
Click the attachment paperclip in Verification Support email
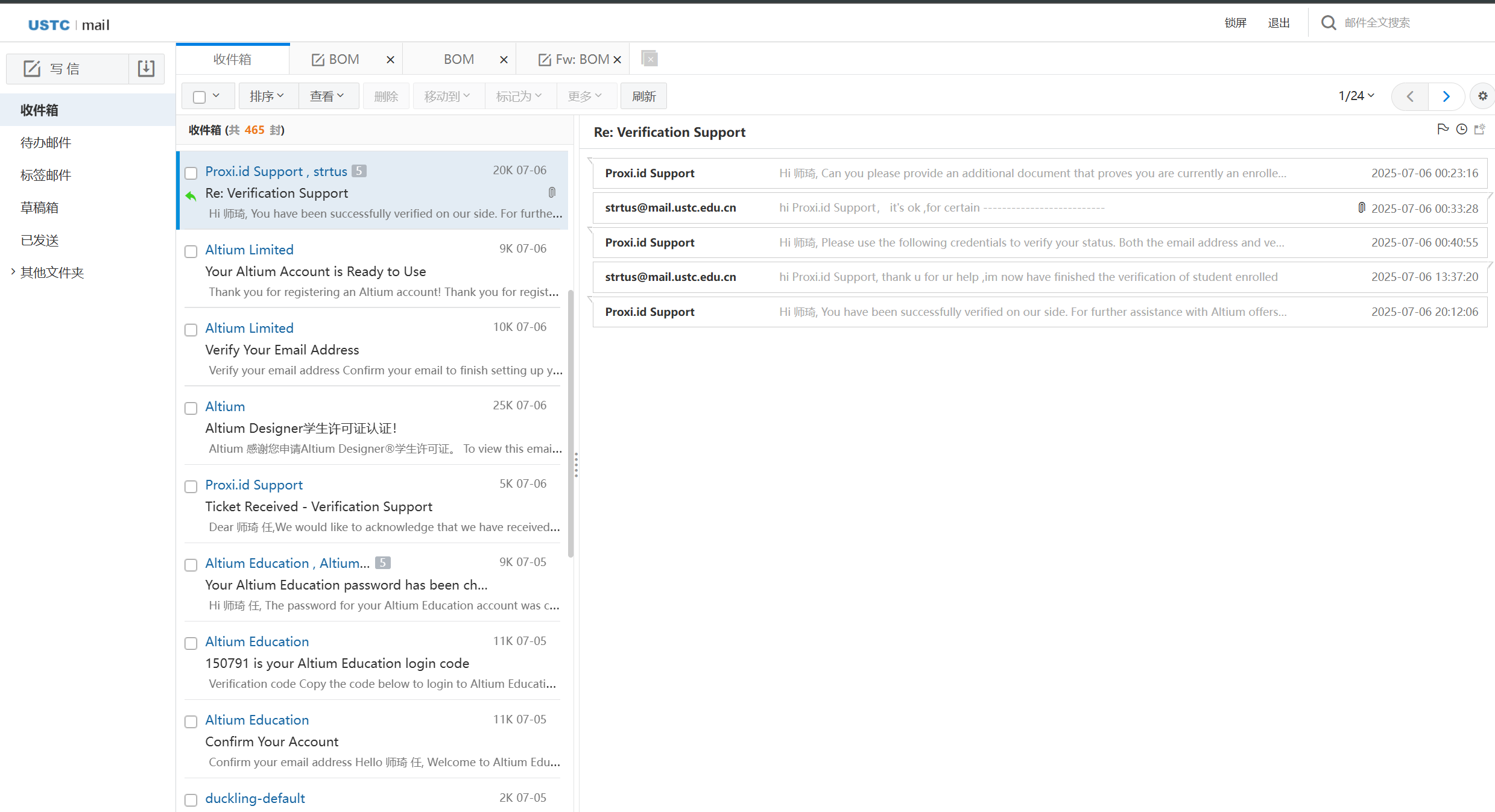[x=552, y=192]
